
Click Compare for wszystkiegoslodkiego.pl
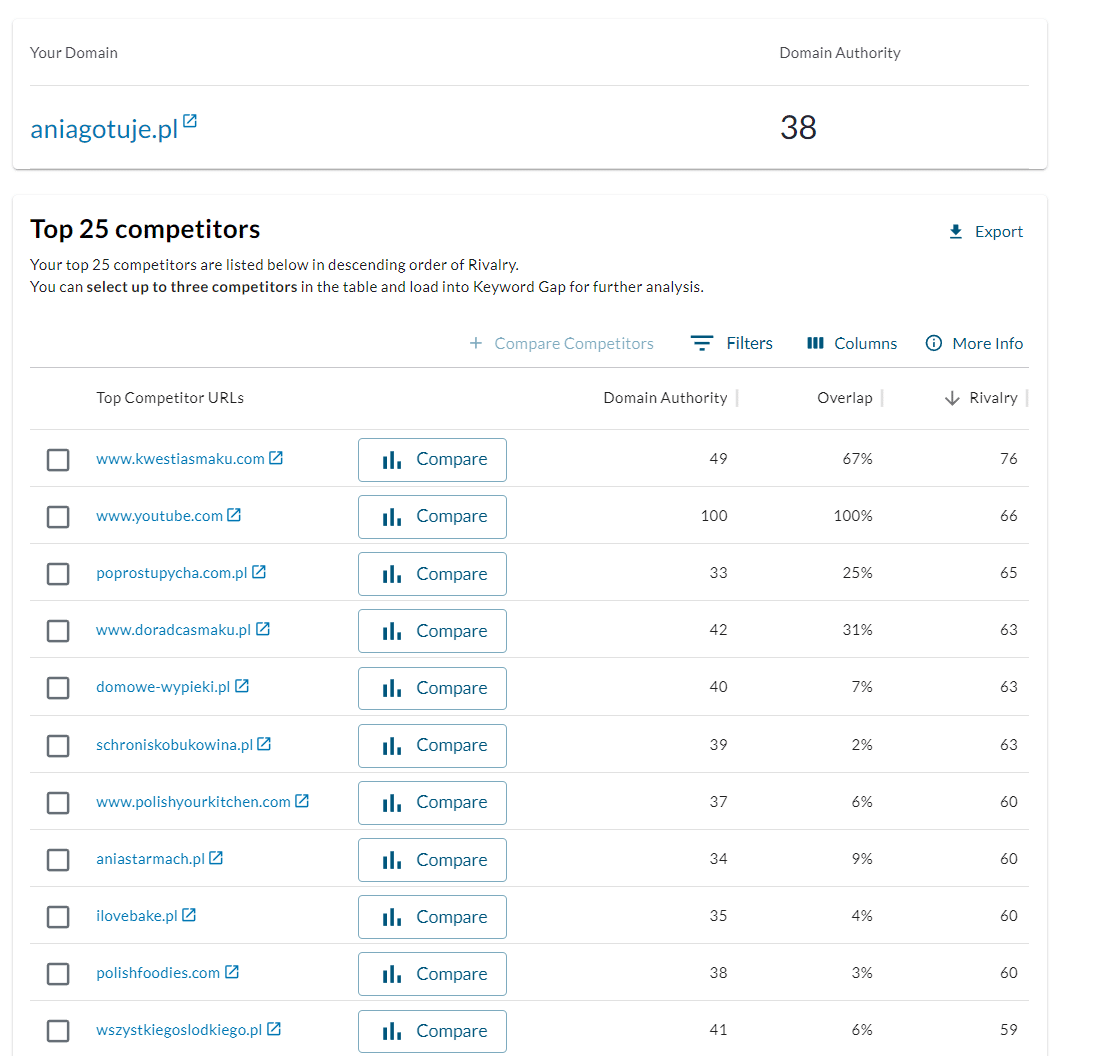point(432,1031)
